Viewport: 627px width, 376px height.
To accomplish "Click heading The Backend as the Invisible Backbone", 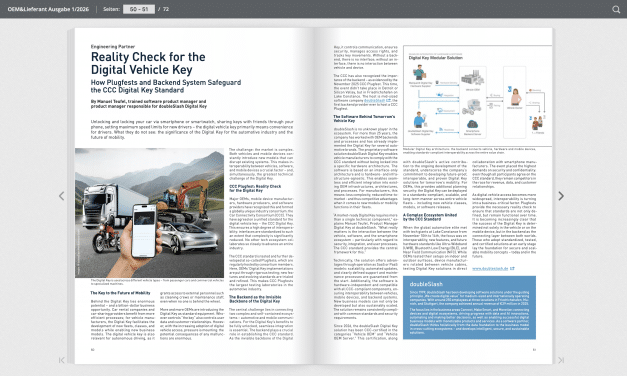I will pos(255,299).
